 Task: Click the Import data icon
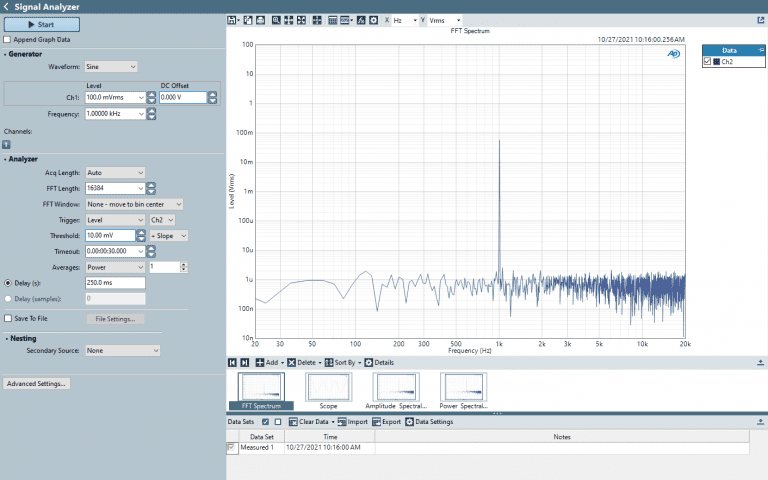[x=341, y=422]
